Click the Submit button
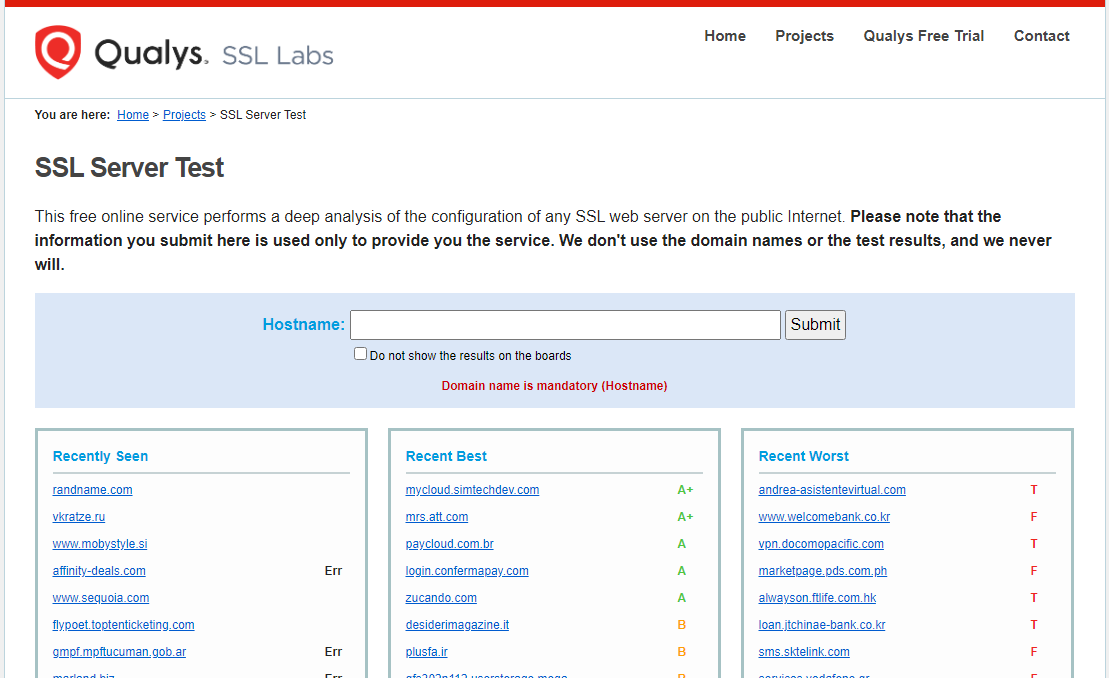1109x678 pixels. click(x=815, y=325)
